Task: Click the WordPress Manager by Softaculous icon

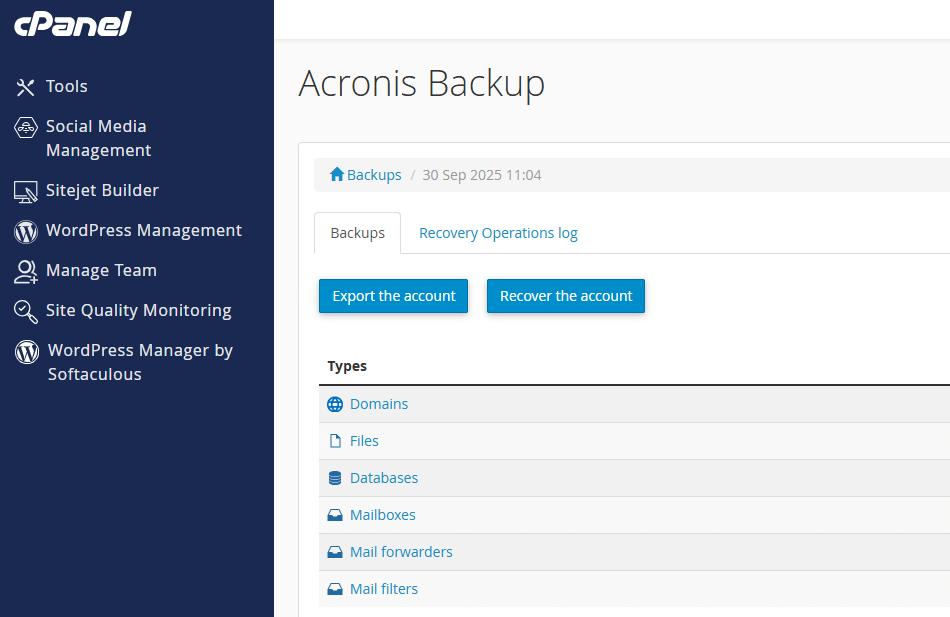Action: tap(26, 351)
